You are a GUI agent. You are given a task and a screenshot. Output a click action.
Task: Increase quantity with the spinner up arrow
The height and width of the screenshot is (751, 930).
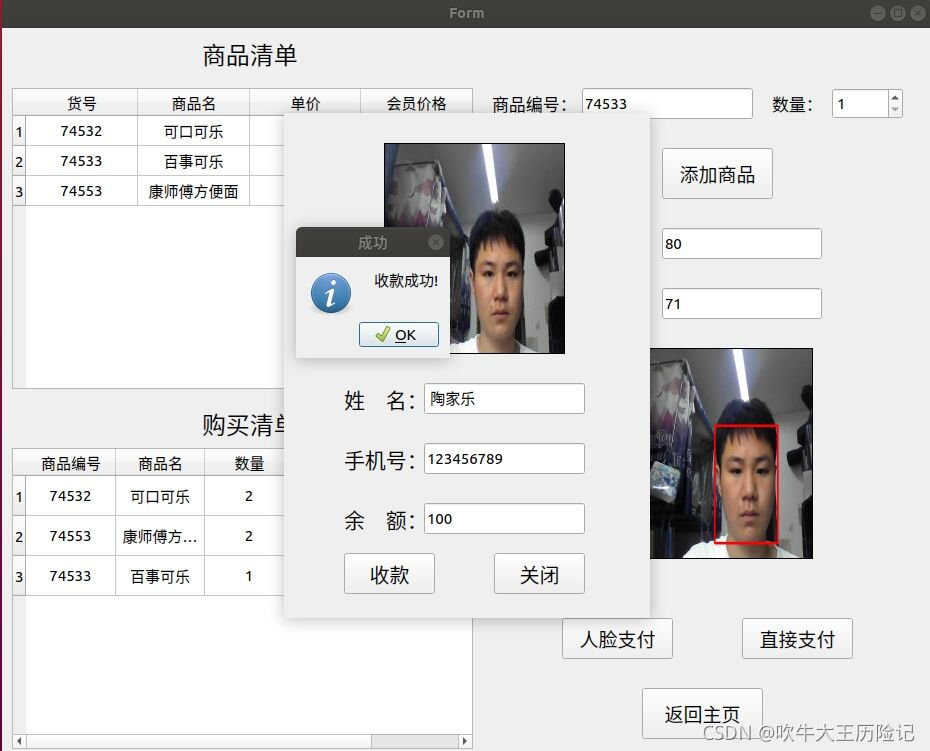tap(894, 96)
